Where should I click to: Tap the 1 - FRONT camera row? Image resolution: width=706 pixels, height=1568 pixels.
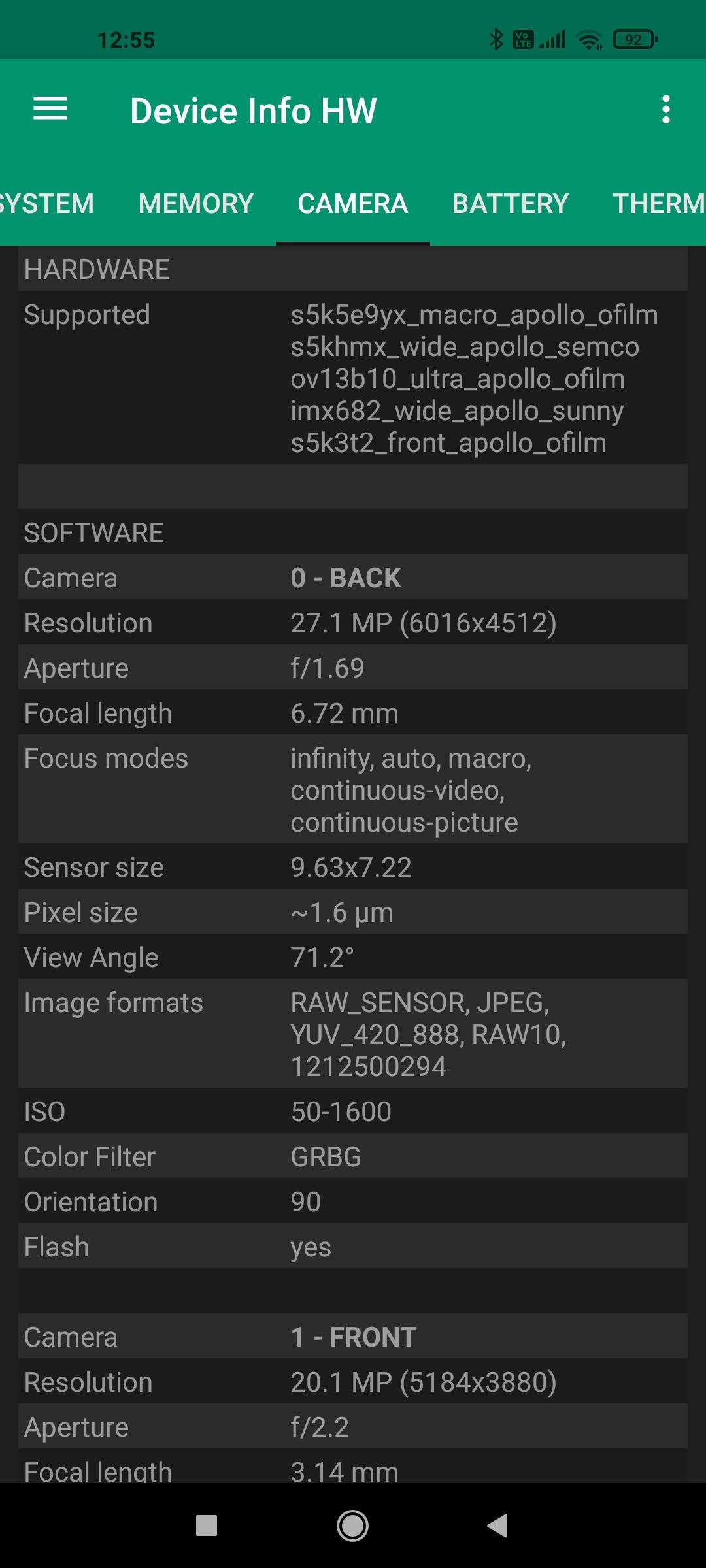pos(353,1337)
